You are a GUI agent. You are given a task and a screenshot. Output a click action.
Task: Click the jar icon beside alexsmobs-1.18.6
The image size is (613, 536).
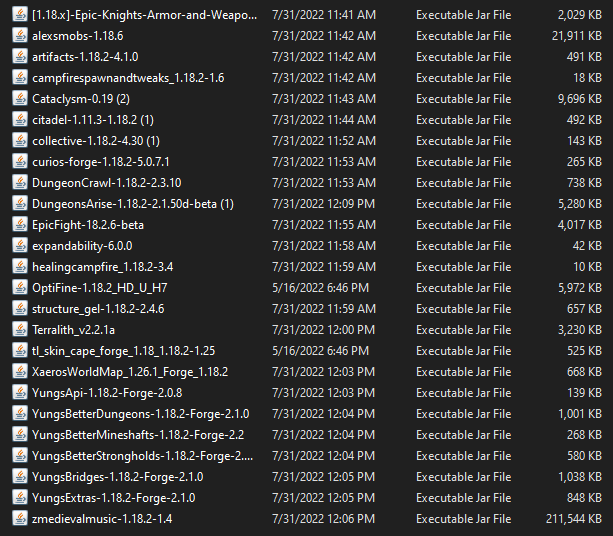[x=20, y=36]
